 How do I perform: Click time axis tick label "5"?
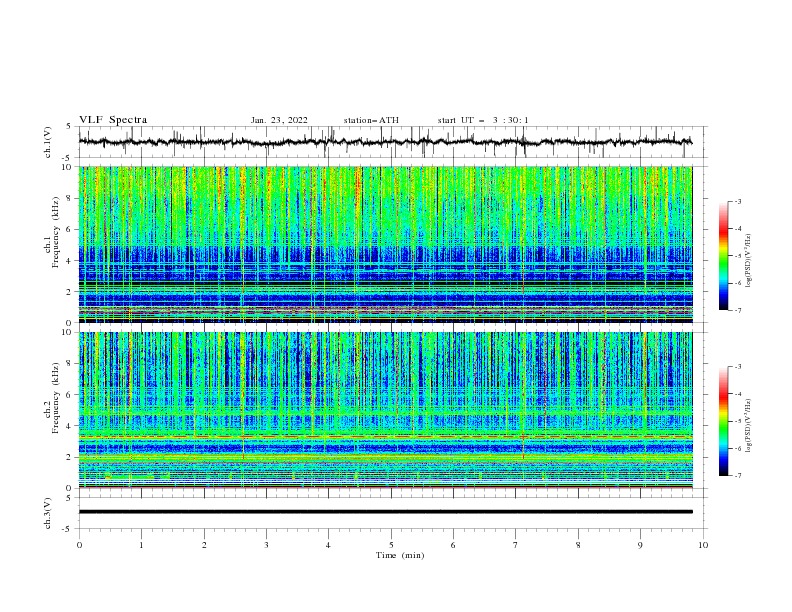click(x=391, y=545)
